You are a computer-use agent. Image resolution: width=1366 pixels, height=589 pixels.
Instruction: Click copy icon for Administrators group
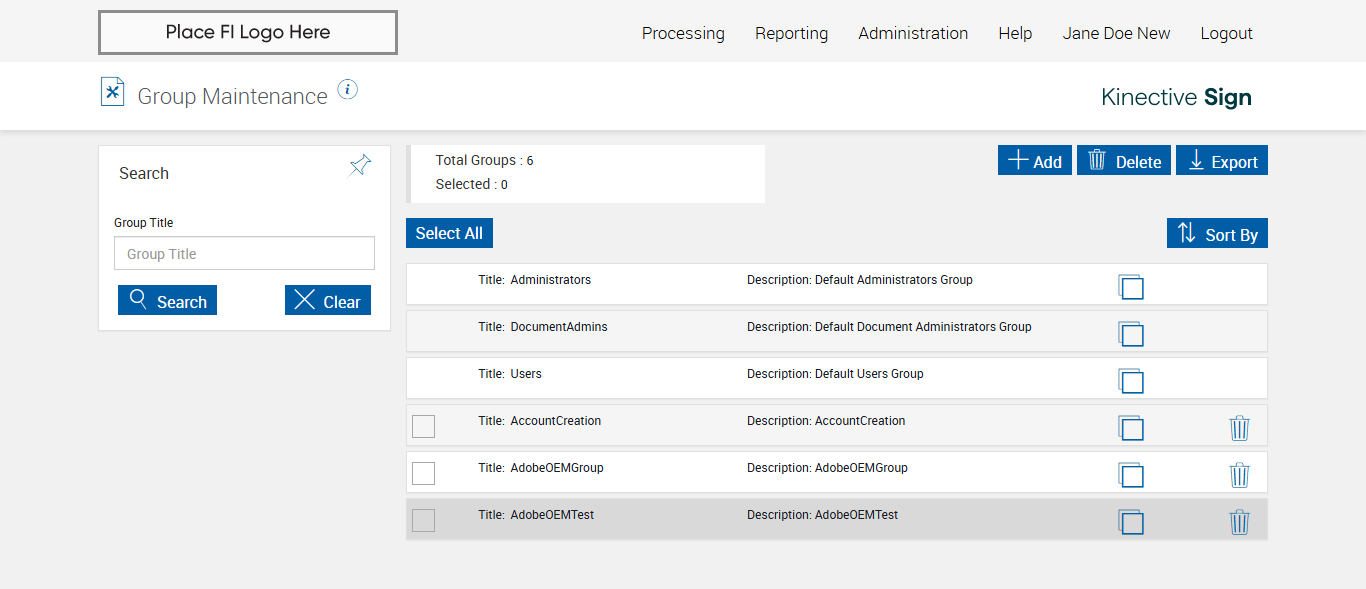point(1131,287)
